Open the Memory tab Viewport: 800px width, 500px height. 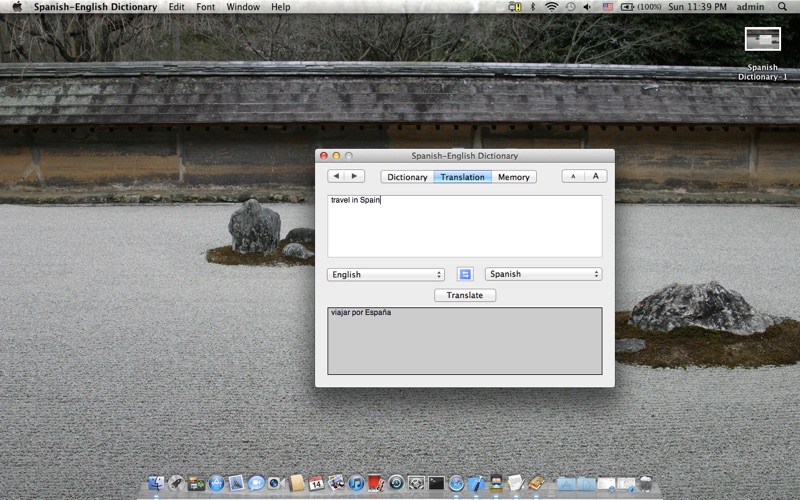tap(514, 177)
